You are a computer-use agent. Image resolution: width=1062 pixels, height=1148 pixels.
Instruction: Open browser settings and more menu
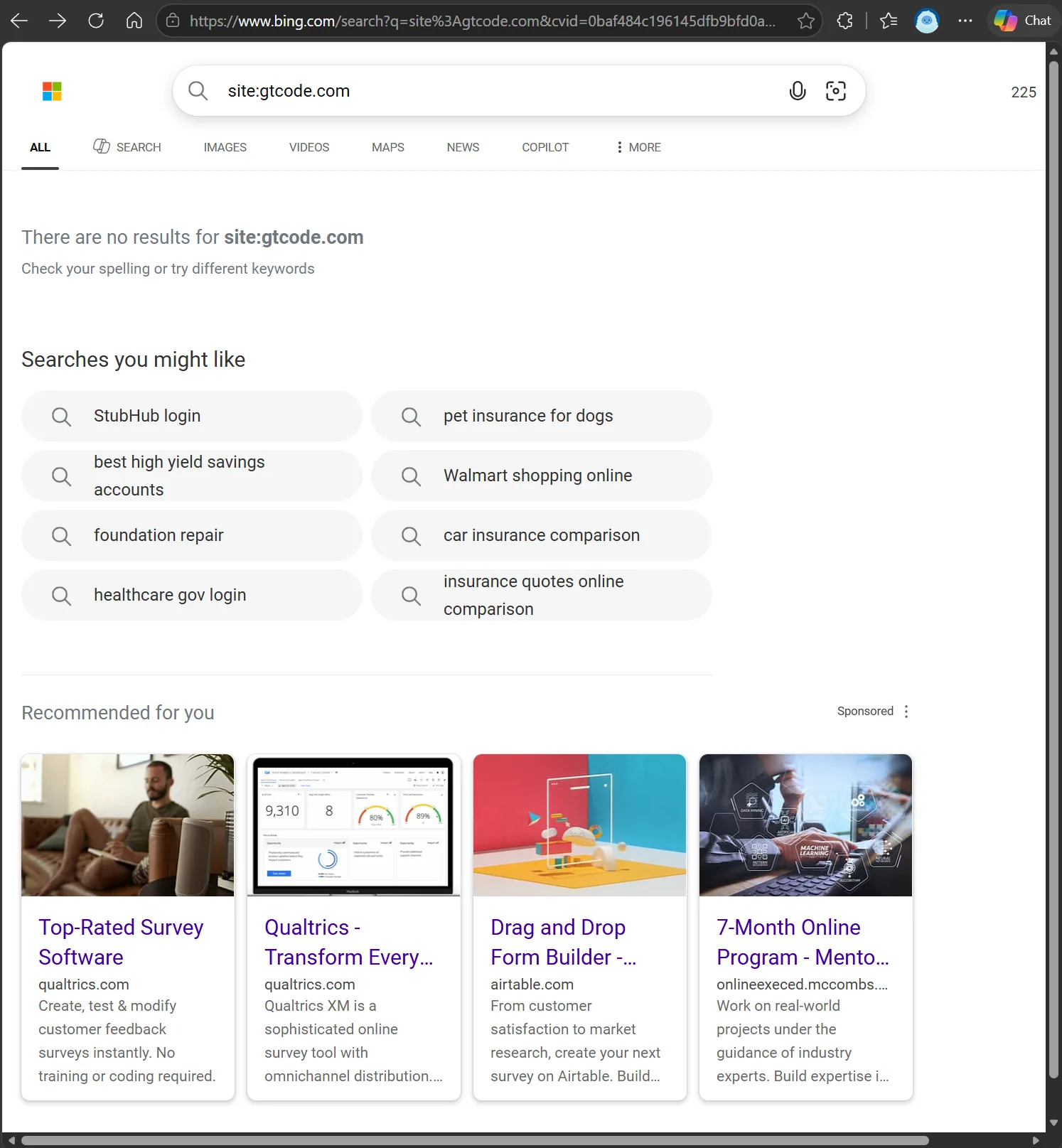click(x=965, y=21)
